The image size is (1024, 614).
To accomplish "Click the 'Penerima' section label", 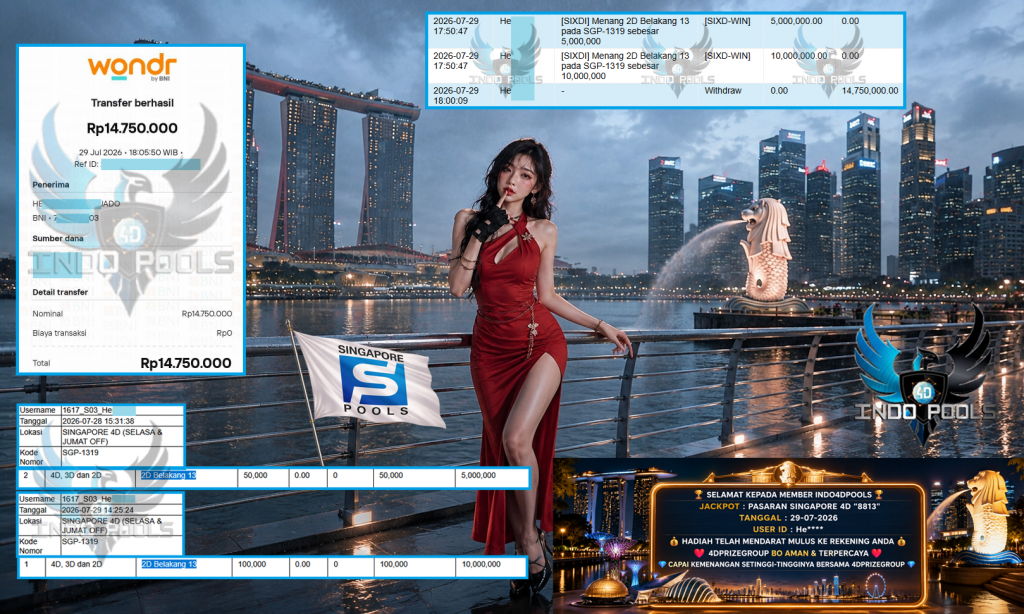I will pyautogui.click(x=51, y=185).
